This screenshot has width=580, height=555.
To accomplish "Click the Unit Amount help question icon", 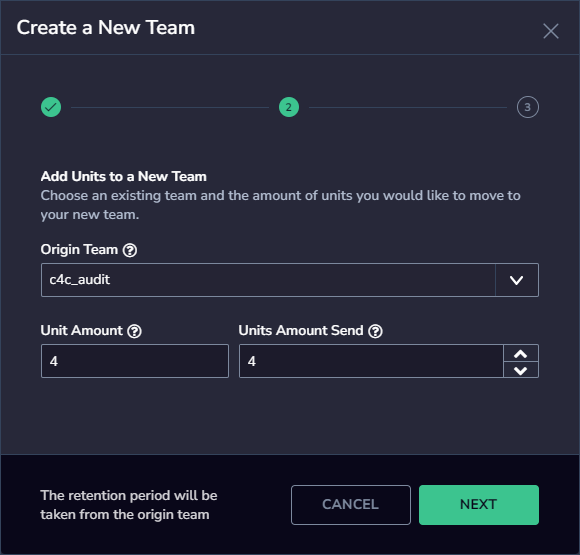I will (x=135, y=331).
